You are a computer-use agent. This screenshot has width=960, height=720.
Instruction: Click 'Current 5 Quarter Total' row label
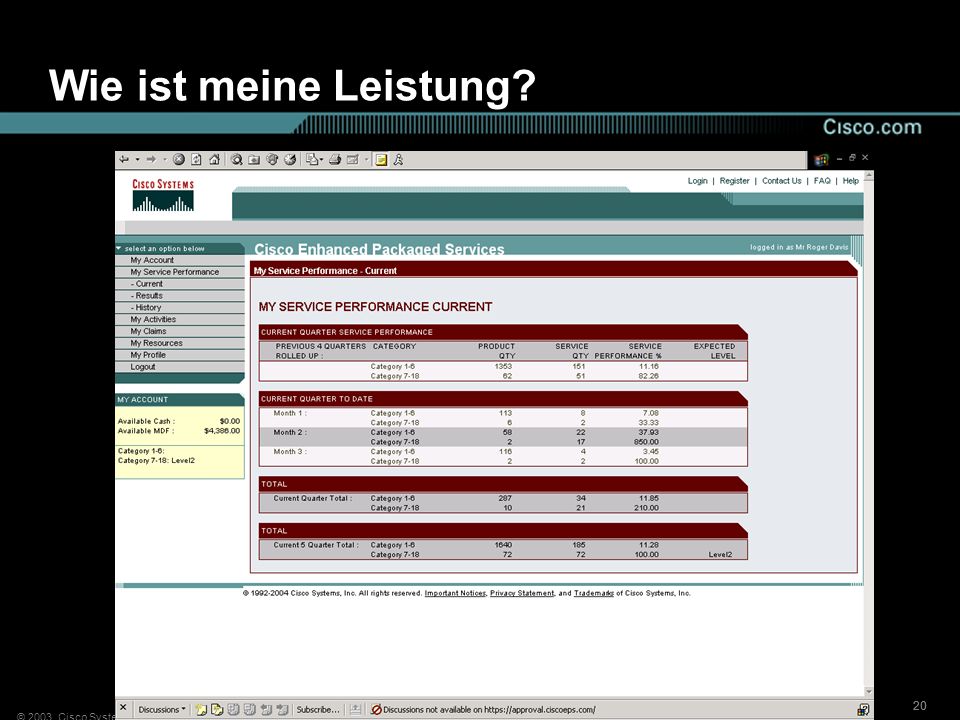(x=316, y=545)
